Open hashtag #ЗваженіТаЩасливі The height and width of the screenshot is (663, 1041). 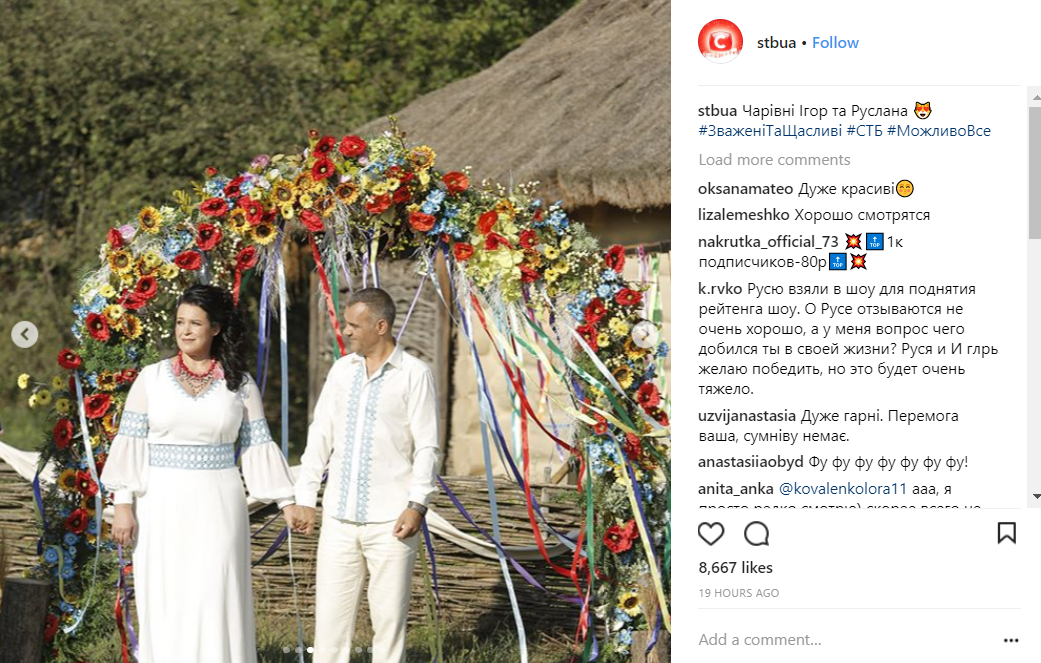tap(770, 131)
